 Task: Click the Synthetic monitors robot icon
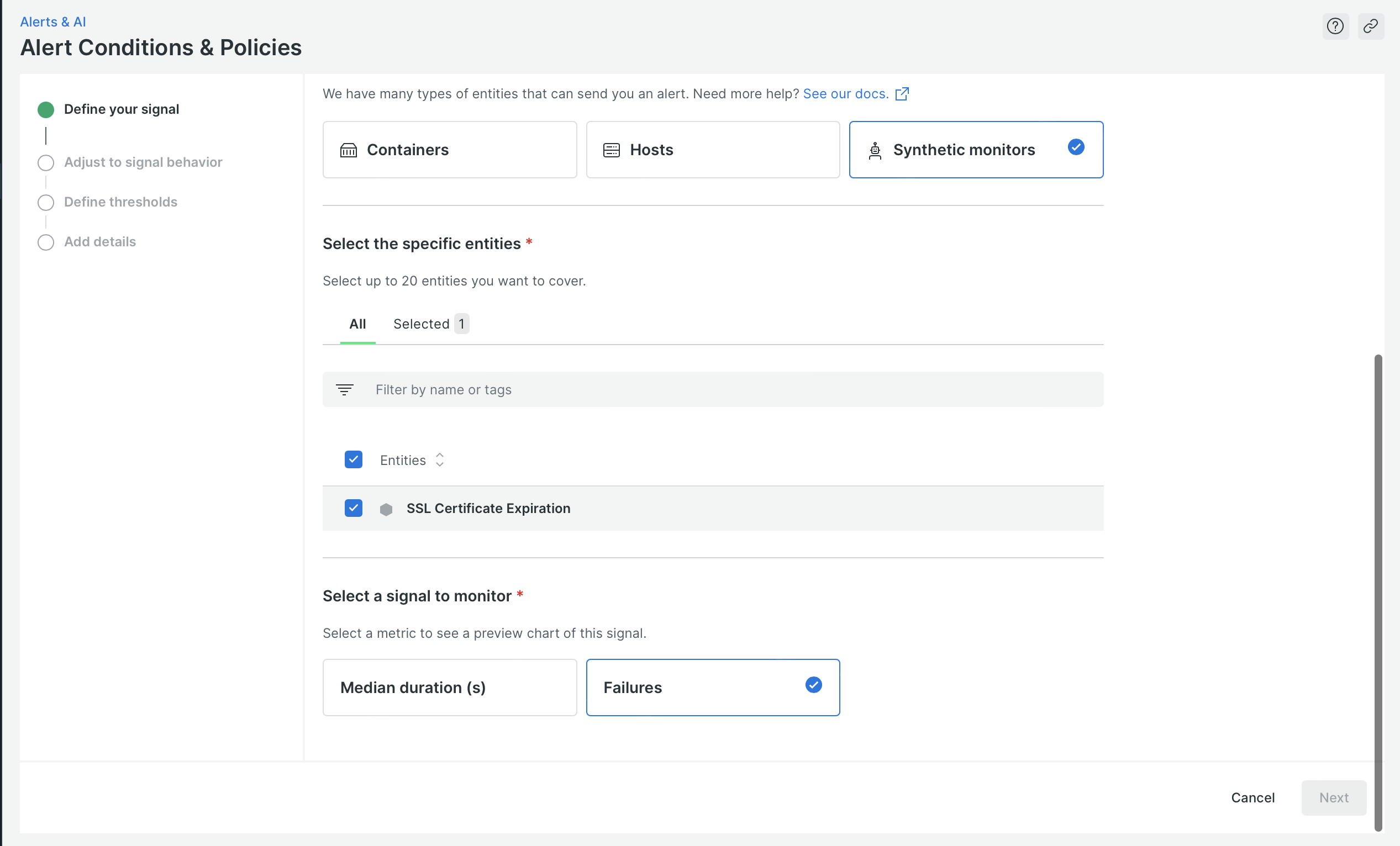875,151
